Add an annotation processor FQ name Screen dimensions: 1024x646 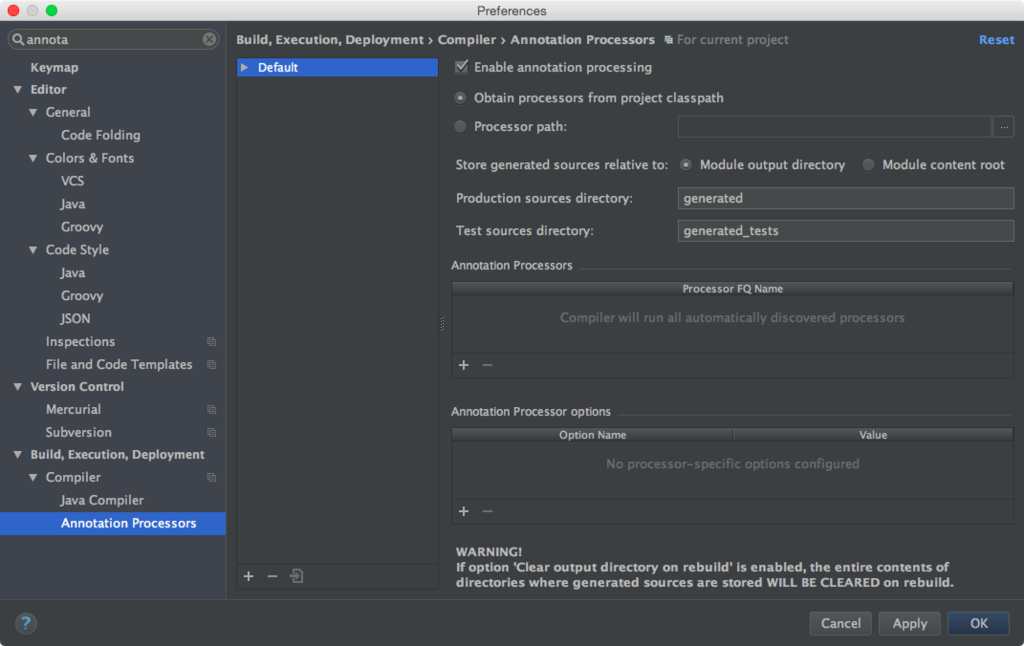[x=464, y=365]
